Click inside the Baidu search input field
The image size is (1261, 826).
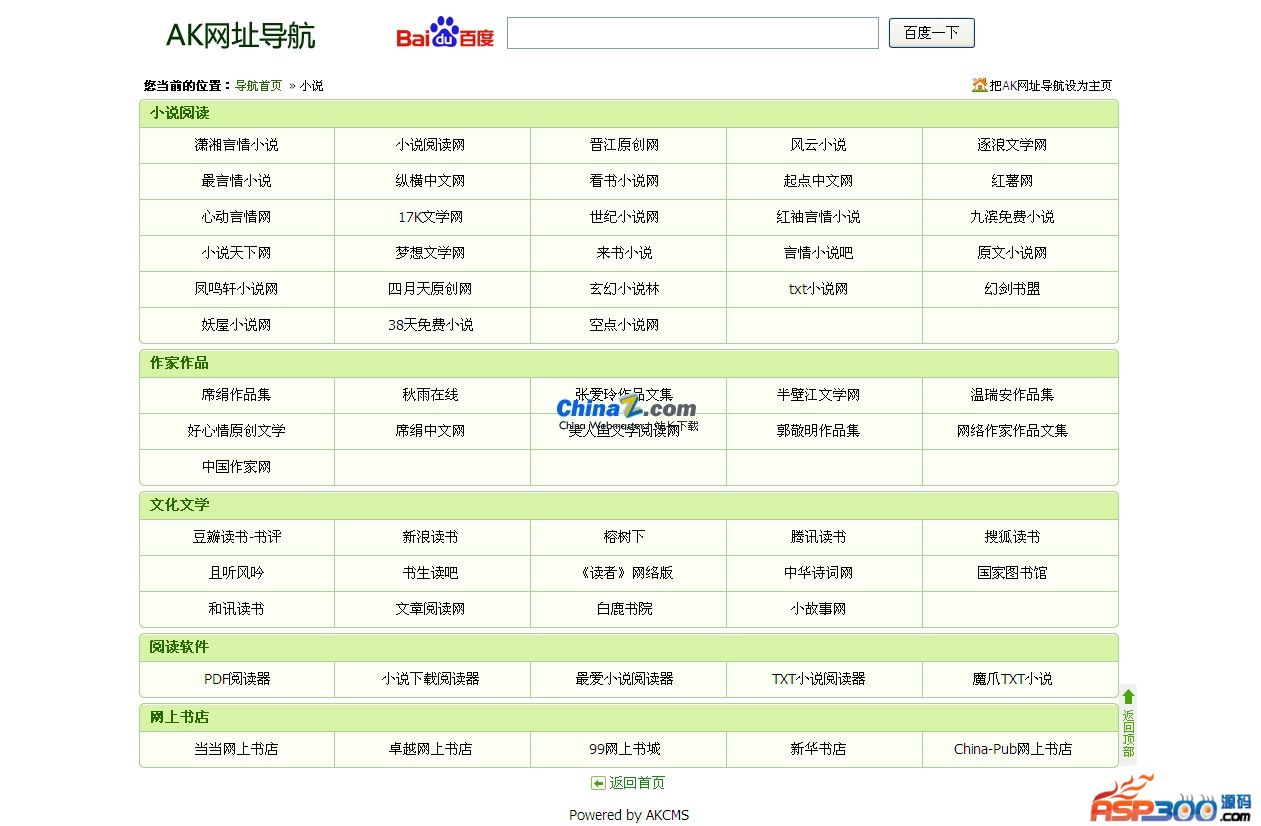692,33
